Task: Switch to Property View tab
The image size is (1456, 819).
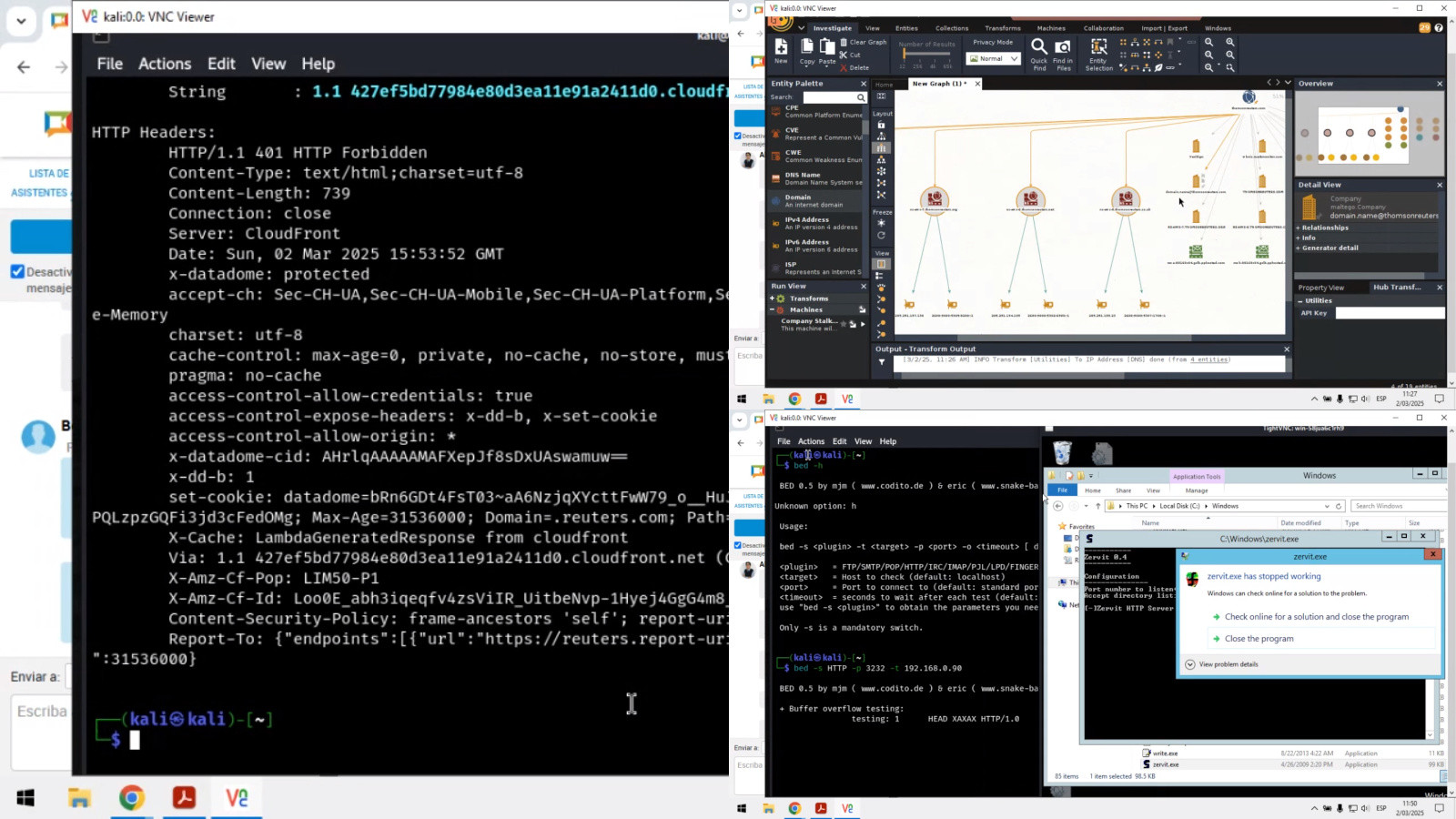Action: [1320, 288]
